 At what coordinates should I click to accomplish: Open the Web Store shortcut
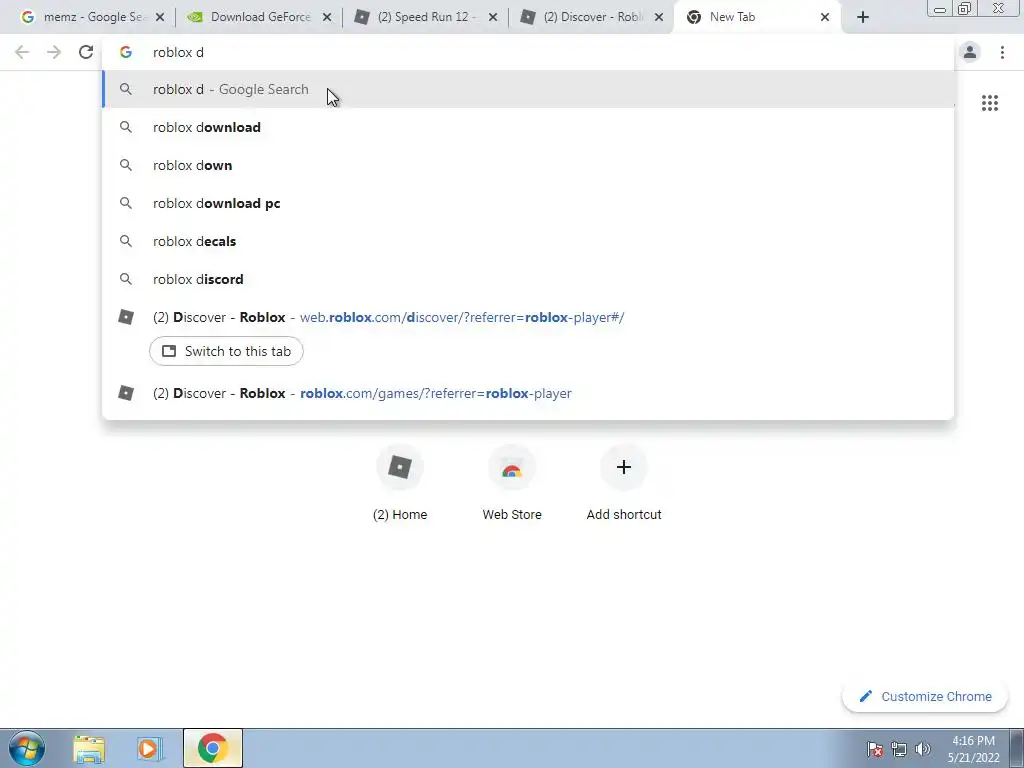pyautogui.click(x=512, y=483)
